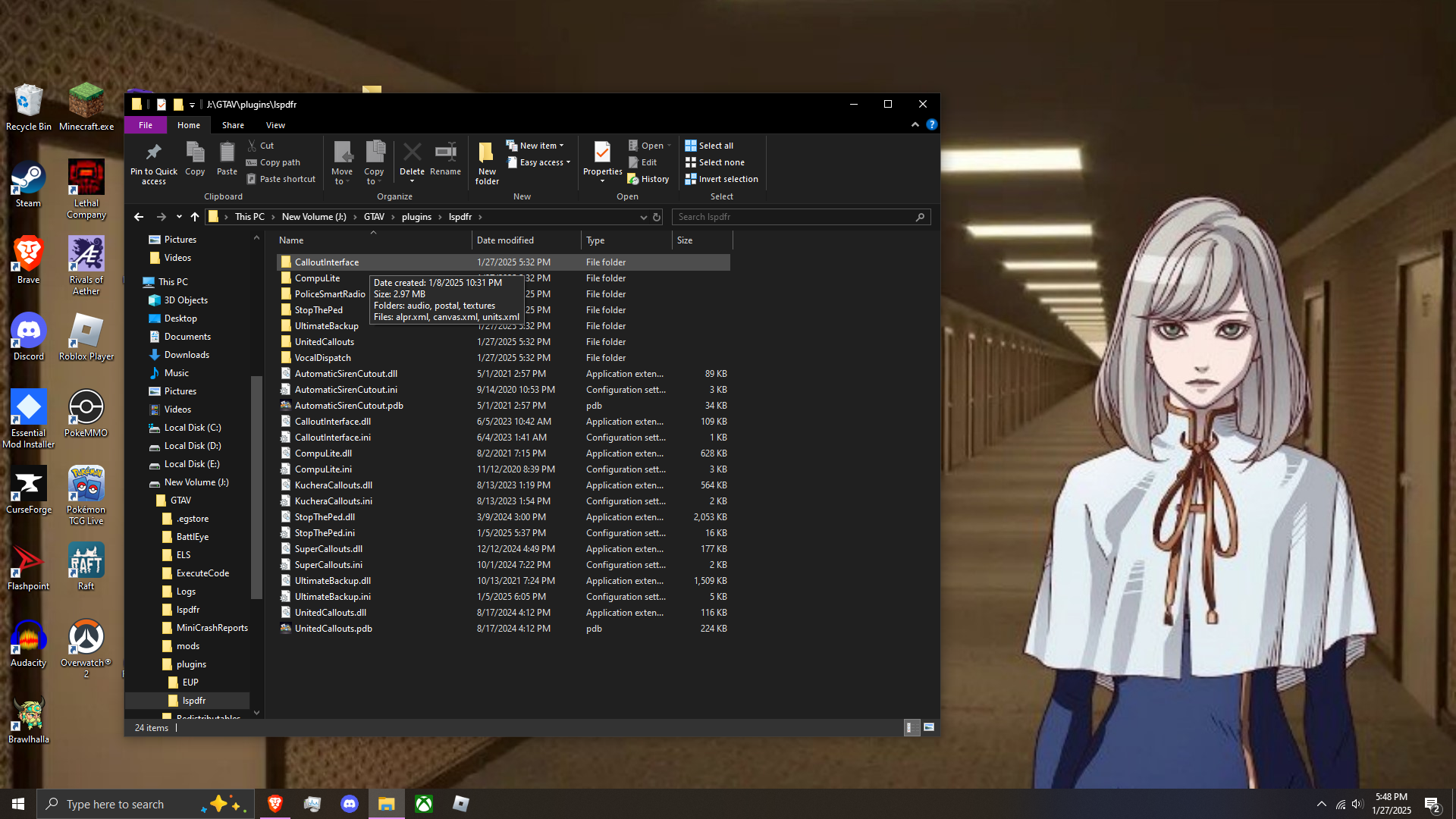Switch to large icons view toggle
This screenshot has height=819, width=1456.
[x=929, y=727]
